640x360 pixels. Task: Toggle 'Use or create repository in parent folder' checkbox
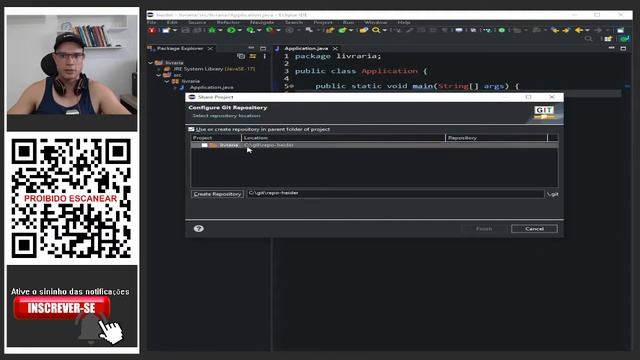click(x=191, y=129)
